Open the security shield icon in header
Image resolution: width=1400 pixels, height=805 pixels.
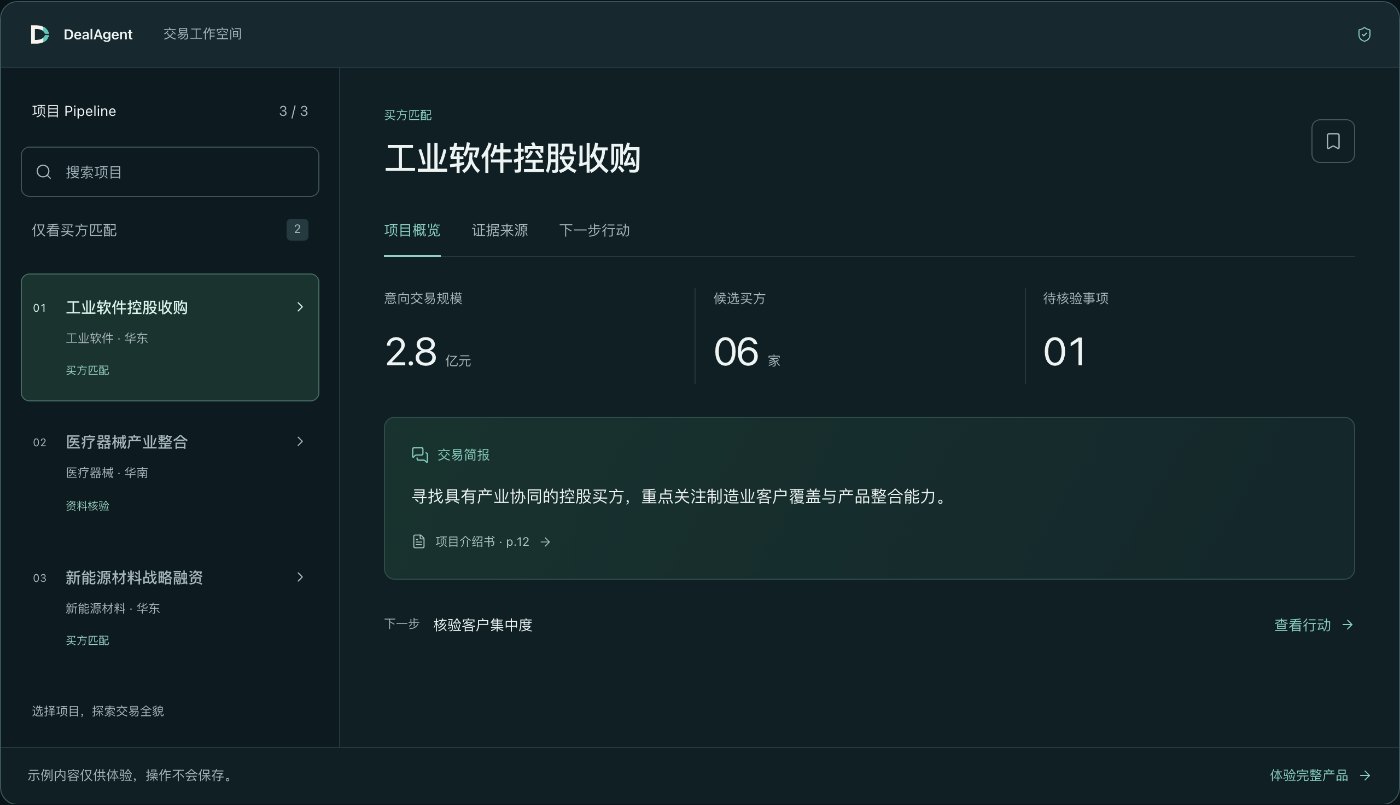tap(1364, 34)
